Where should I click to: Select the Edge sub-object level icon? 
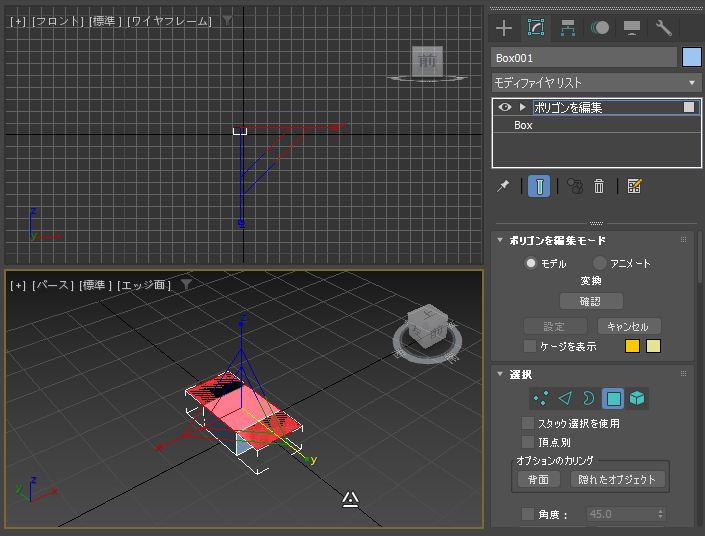[565, 398]
